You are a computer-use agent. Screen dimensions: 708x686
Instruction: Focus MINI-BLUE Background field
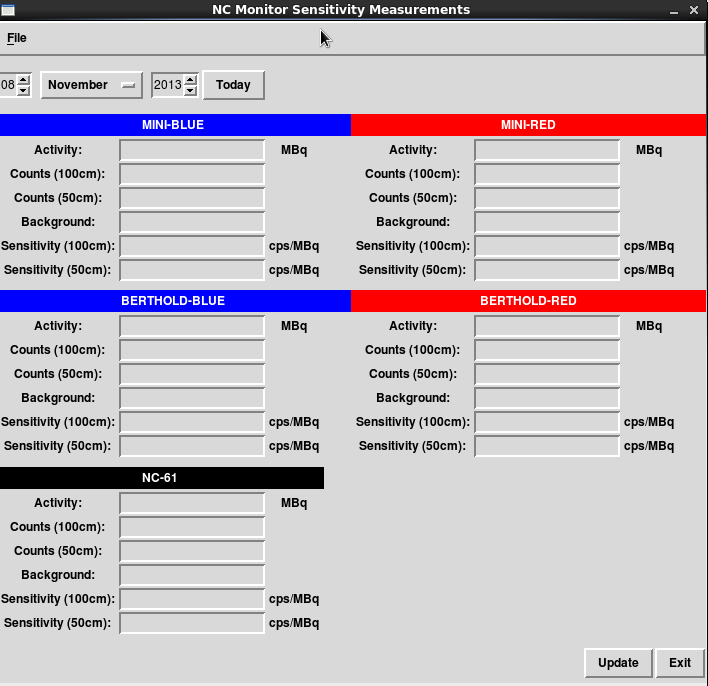[x=192, y=222]
